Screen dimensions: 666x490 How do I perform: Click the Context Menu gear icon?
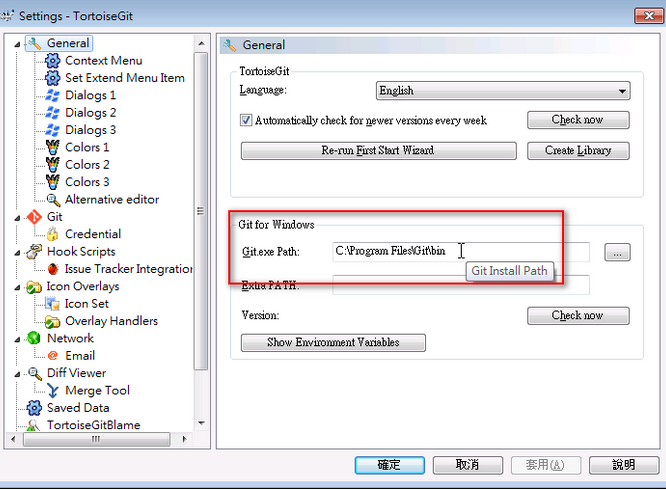click(x=53, y=61)
